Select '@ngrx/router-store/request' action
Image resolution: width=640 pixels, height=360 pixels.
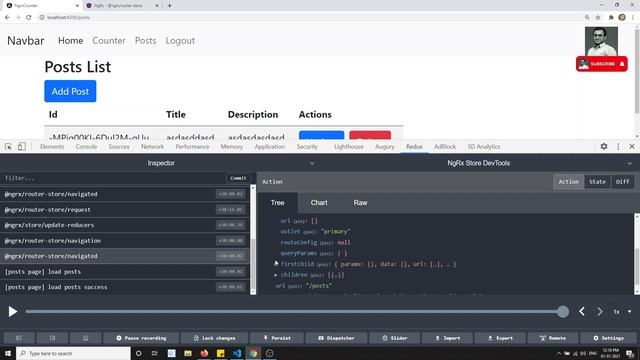point(124,210)
